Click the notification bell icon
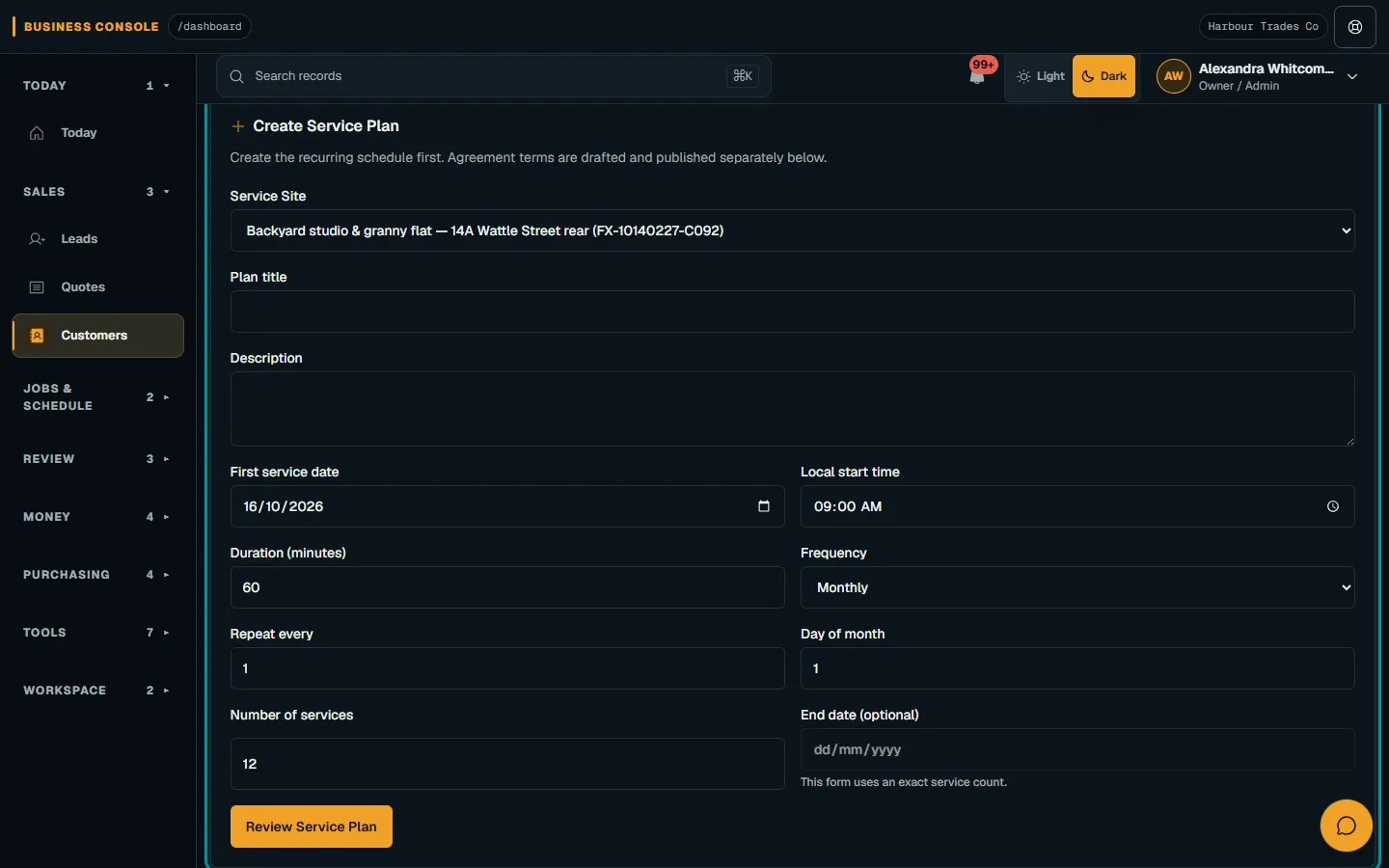This screenshot has width=1389, height=868. tap(977, 76)
